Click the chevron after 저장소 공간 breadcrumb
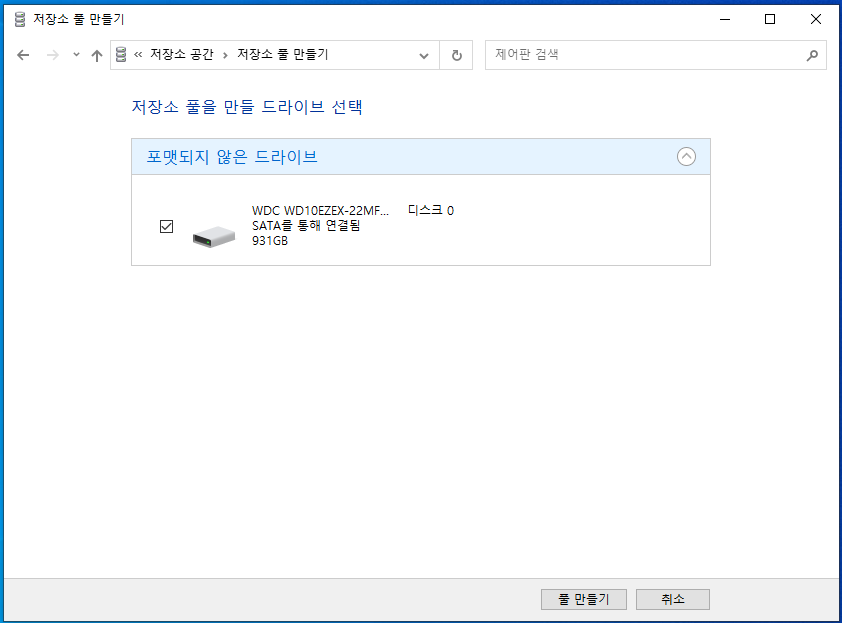 tap(225, 55)
